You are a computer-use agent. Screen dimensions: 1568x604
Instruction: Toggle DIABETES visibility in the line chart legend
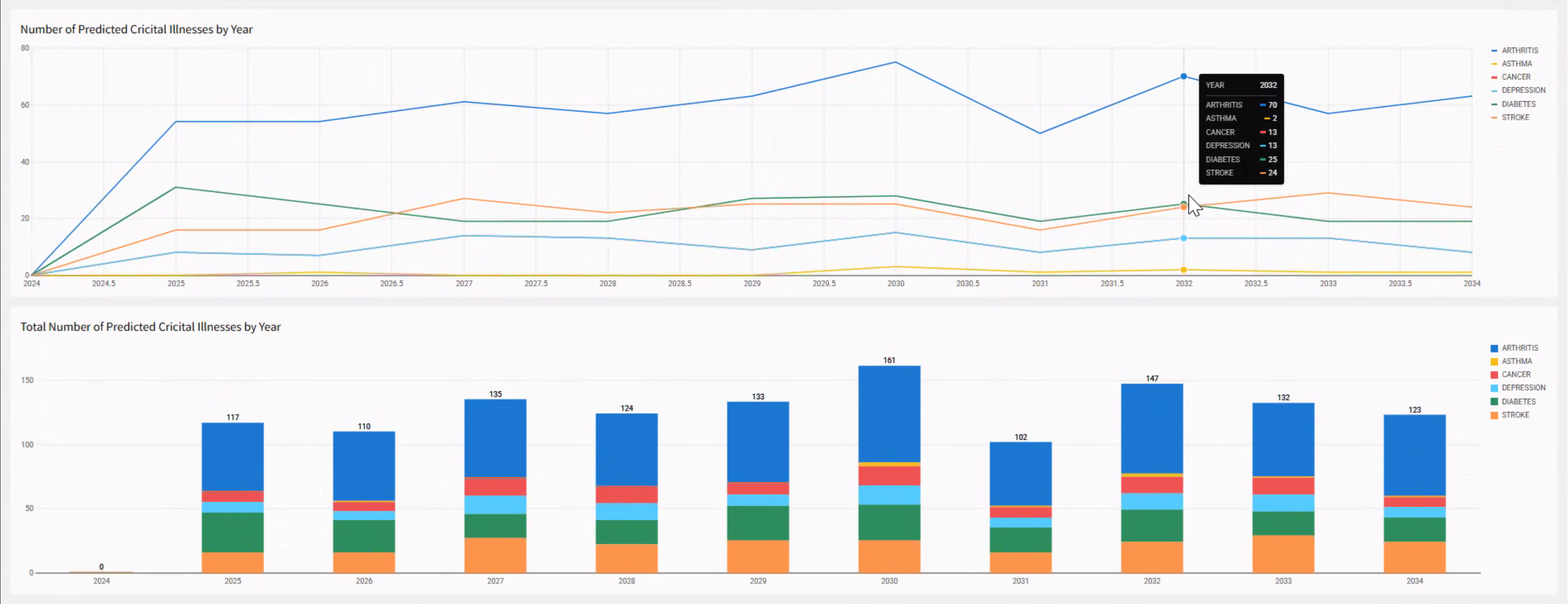[1519, 104]
